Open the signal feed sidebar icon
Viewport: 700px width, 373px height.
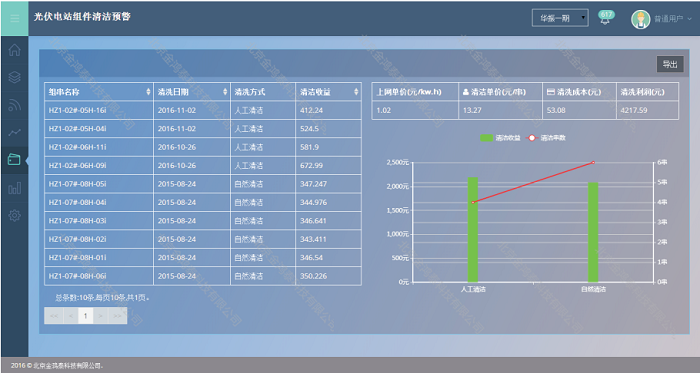[x=14, y=105]
